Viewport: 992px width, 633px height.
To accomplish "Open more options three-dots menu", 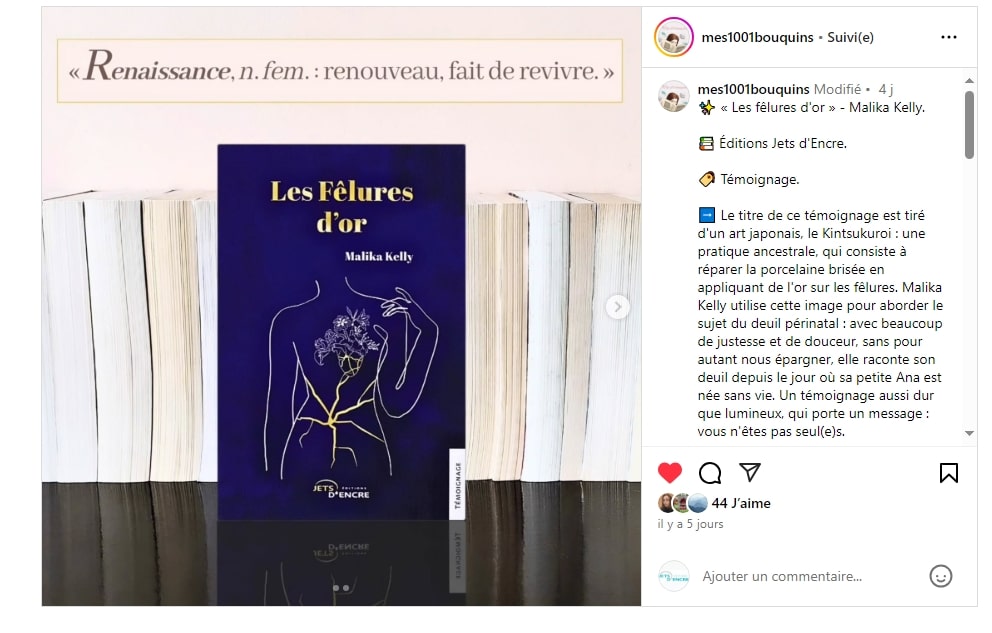I will [949, 37].
